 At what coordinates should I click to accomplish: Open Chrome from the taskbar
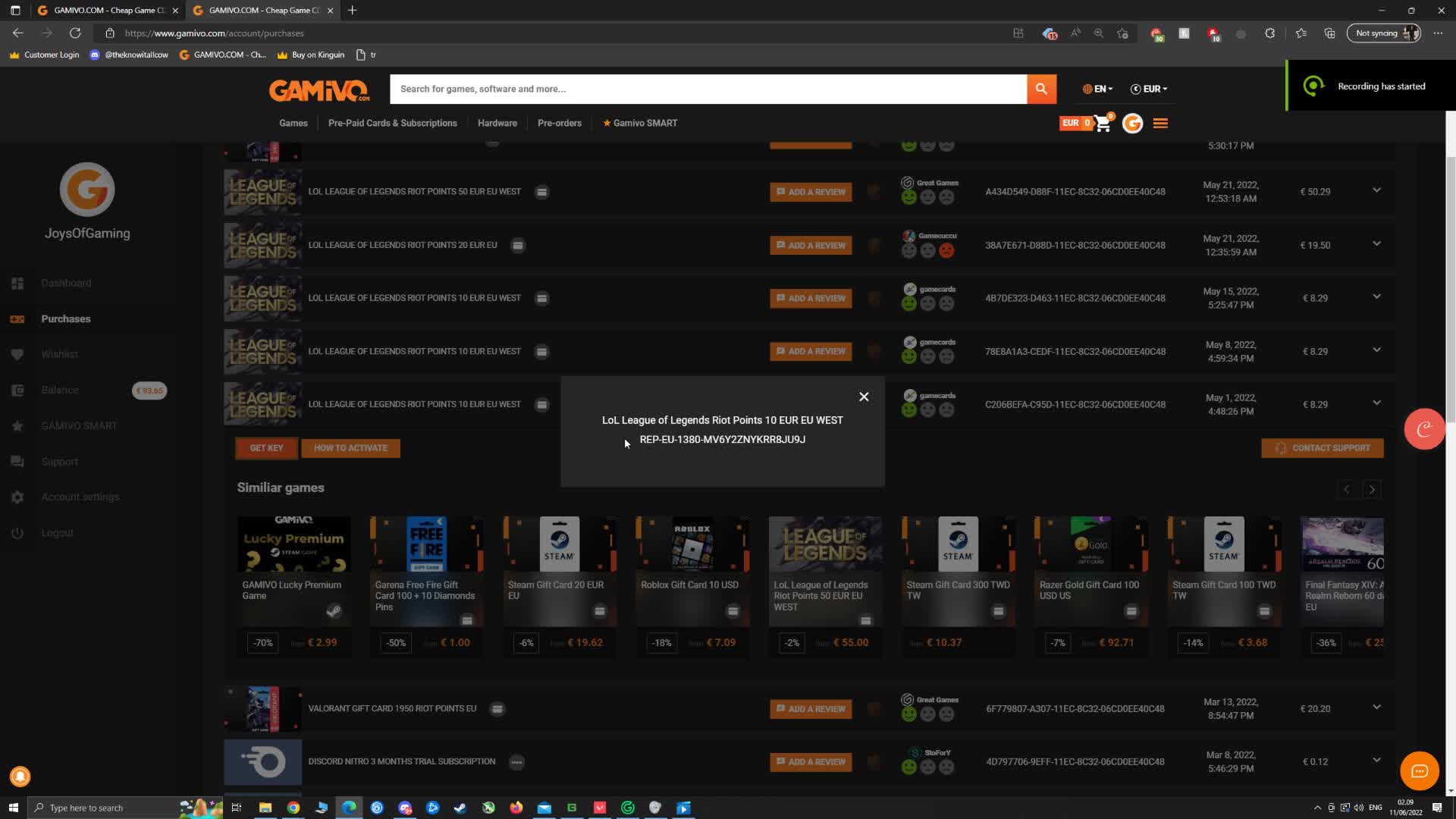tap(293, 808)
